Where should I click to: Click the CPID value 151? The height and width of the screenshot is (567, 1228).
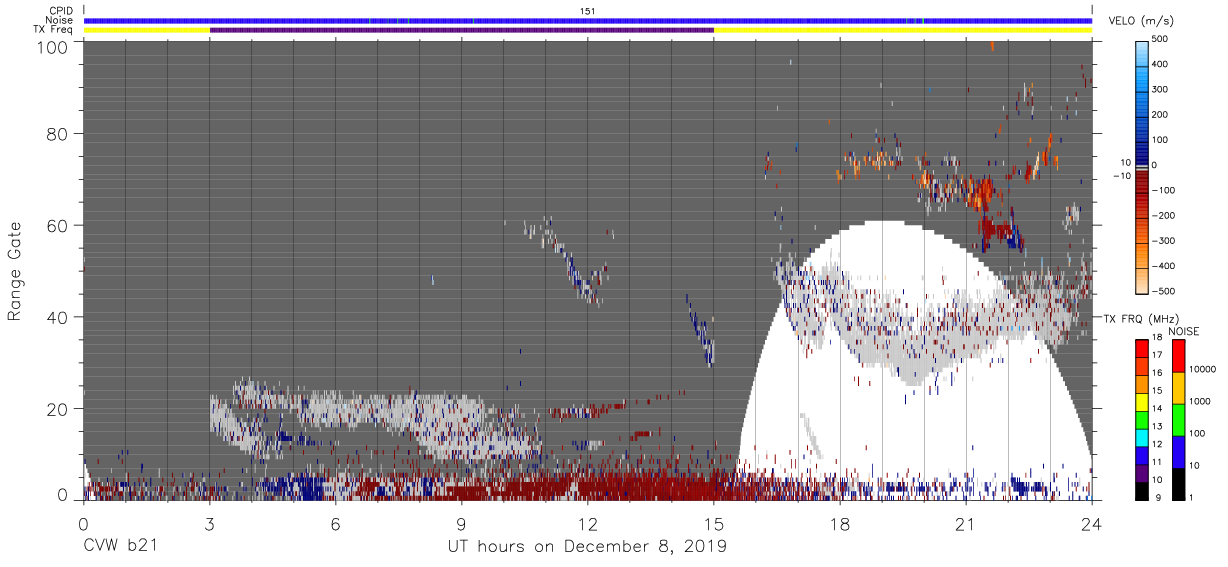pyautogui.click(x=588, y=11)
